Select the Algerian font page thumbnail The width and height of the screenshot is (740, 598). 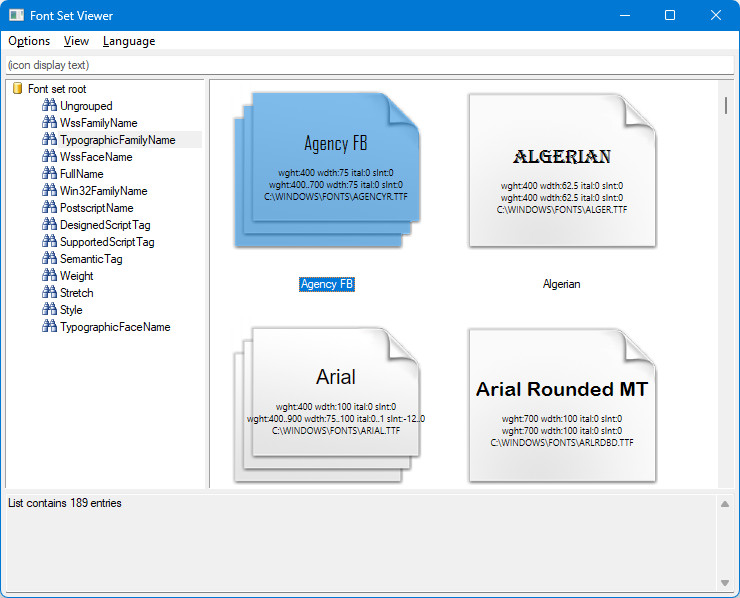tap(562, 170)
